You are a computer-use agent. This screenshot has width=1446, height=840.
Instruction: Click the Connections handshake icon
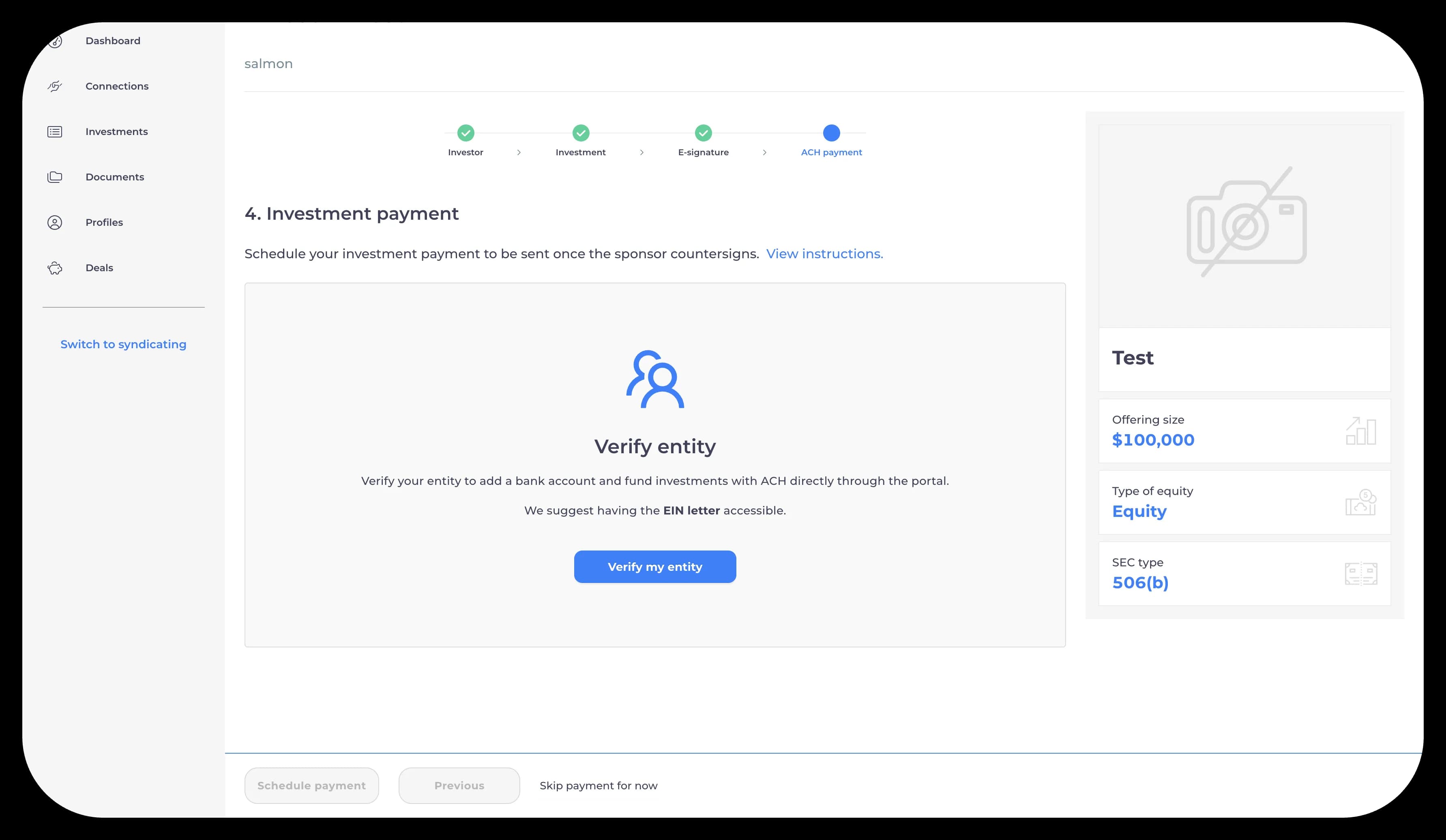pos(54,86)
